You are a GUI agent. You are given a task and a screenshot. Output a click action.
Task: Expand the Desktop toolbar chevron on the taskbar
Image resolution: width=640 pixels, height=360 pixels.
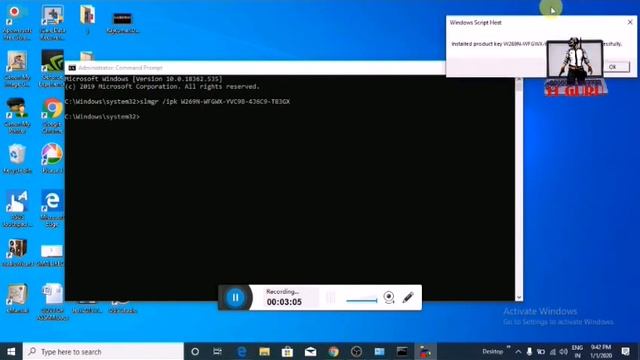(508, 348)
